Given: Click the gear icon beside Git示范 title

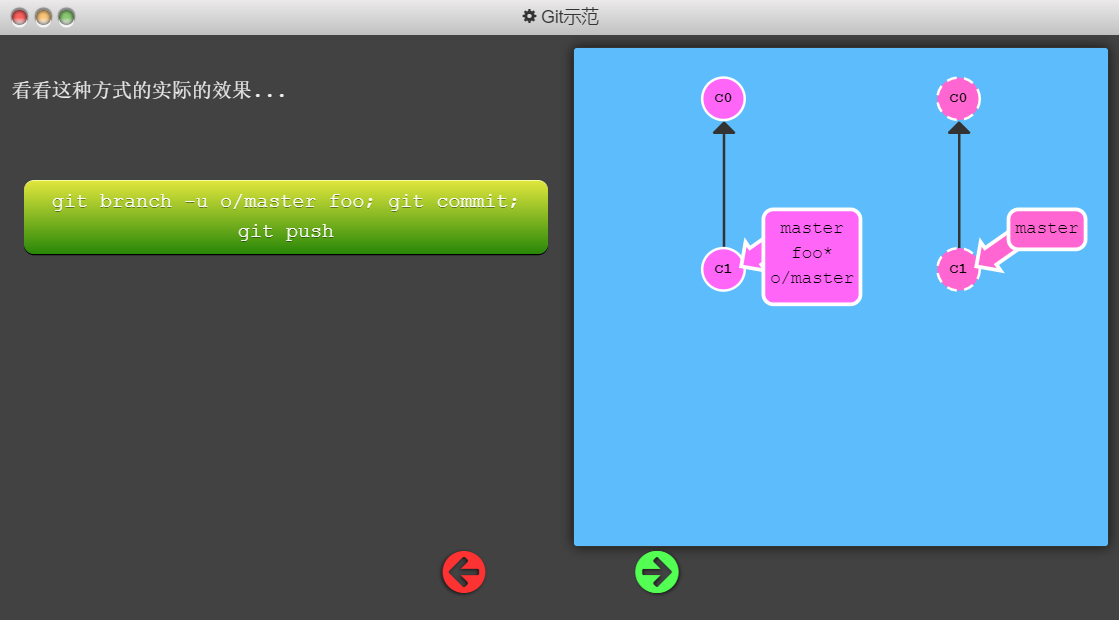Looking at the screenshot, I should (529, 17).
